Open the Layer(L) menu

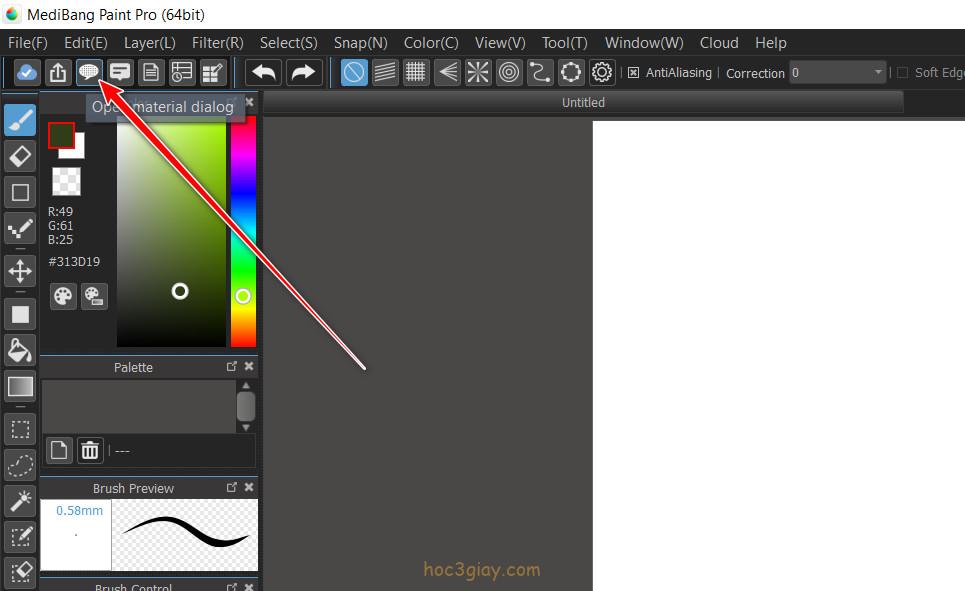[150, 43]
